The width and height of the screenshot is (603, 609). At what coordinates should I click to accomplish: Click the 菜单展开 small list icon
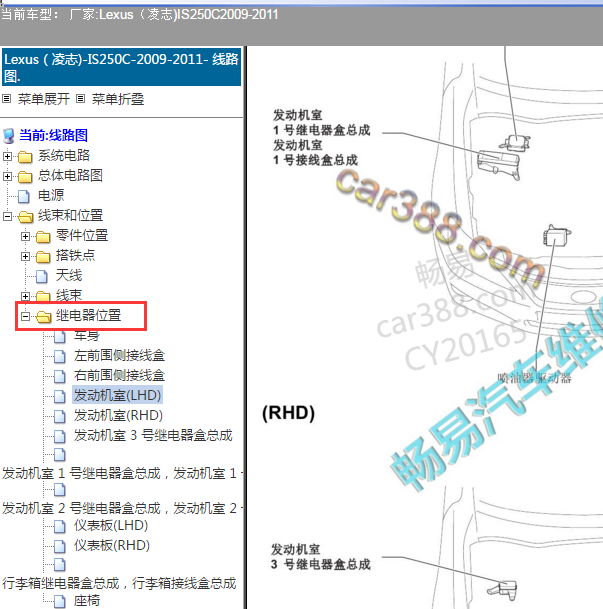[7, 99]
